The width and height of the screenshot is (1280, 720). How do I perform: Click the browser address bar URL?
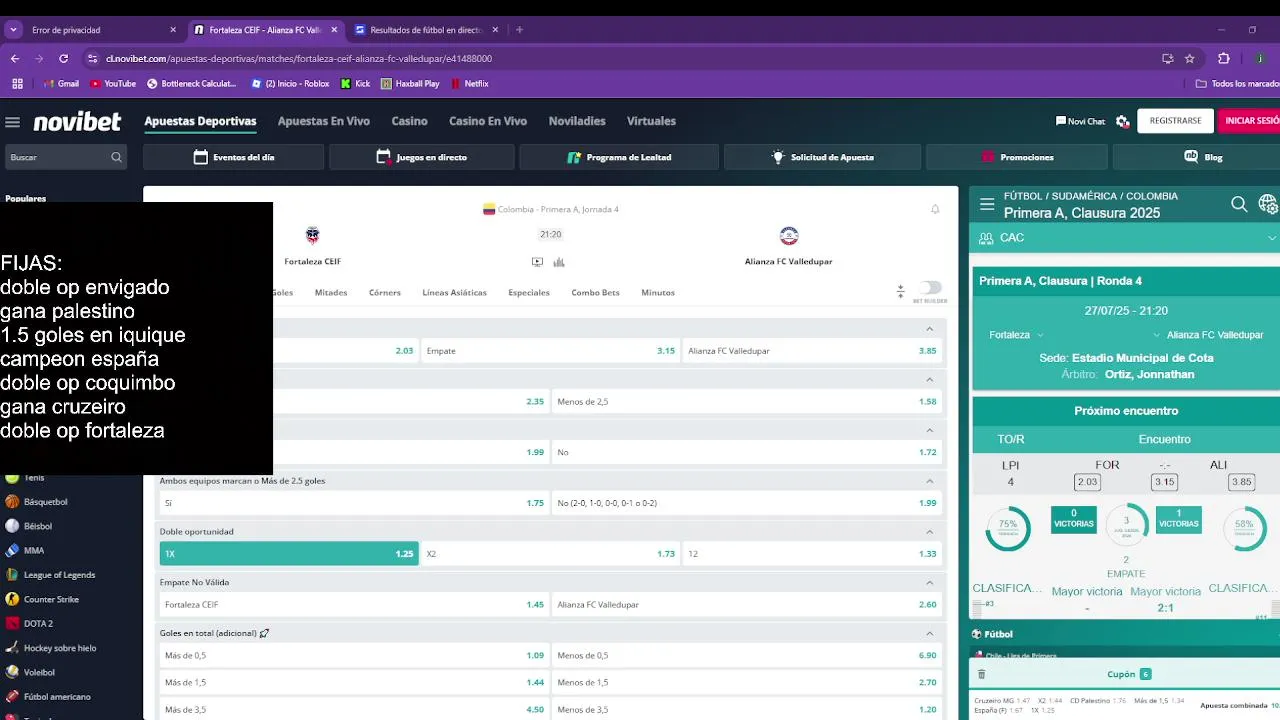(299, 58)
